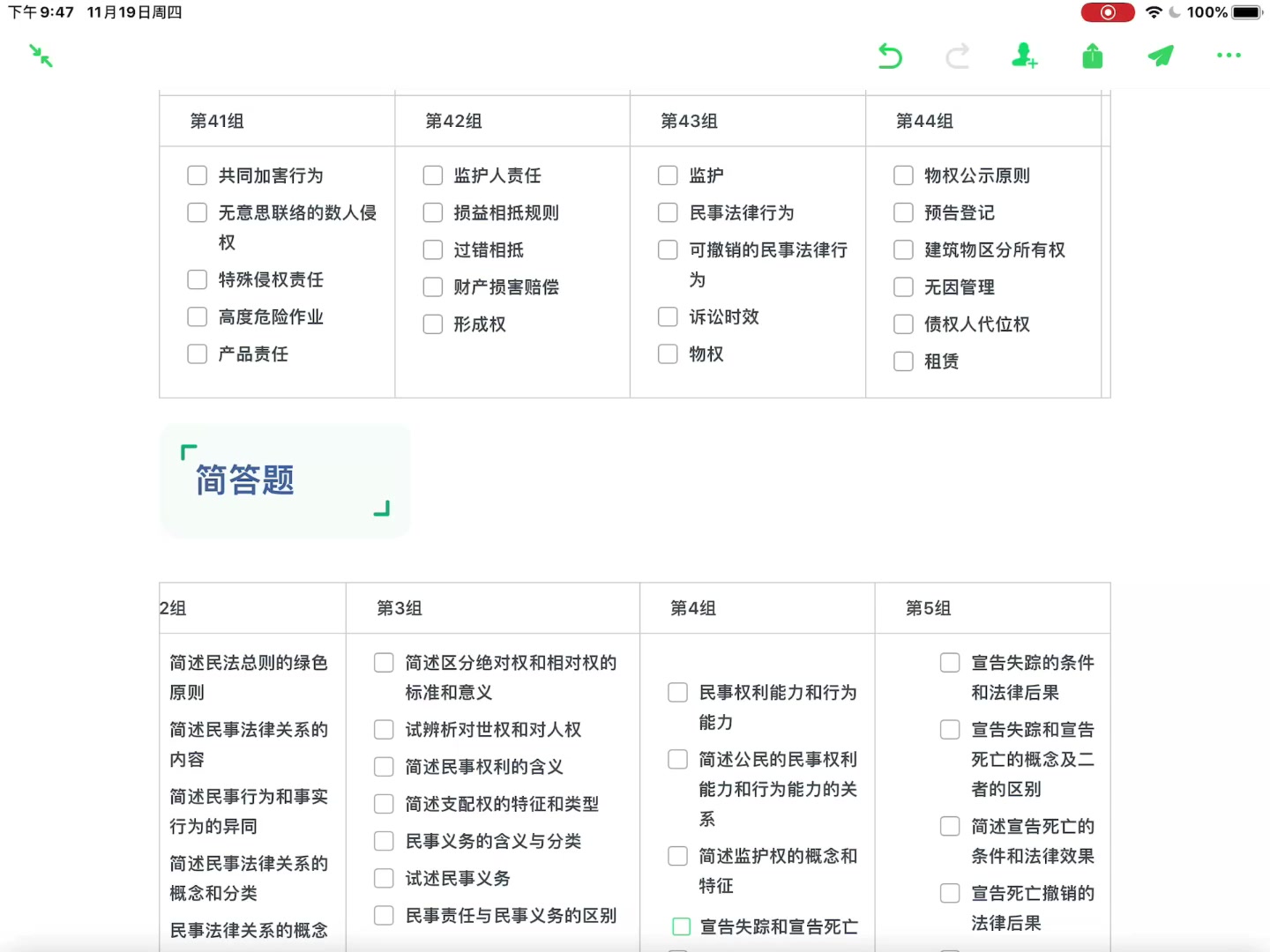Tick the 特殊侵权责任 checkbox
The image size is (1270, 952).
[198, 279]
